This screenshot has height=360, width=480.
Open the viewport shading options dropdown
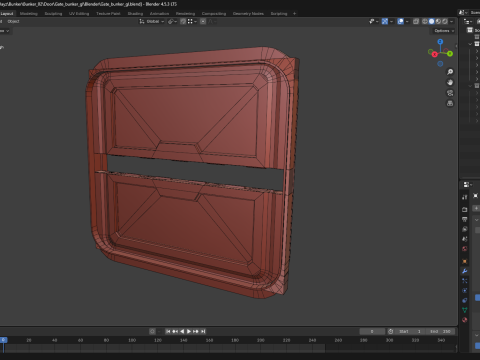[x=452, y=21]
